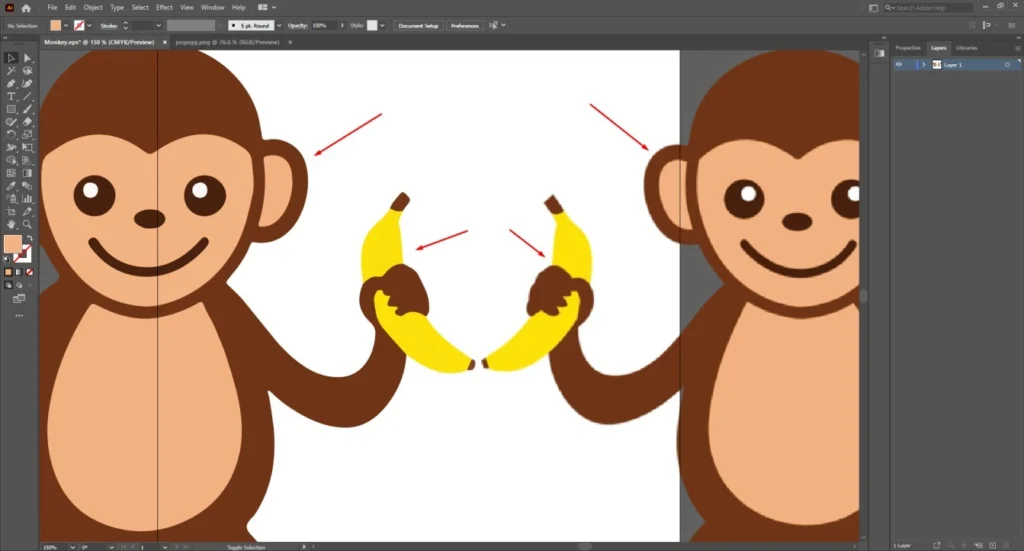The width and height of the screenshot is (1024, 551).
Task: Choose the Mesh tool
Action: 11,173
